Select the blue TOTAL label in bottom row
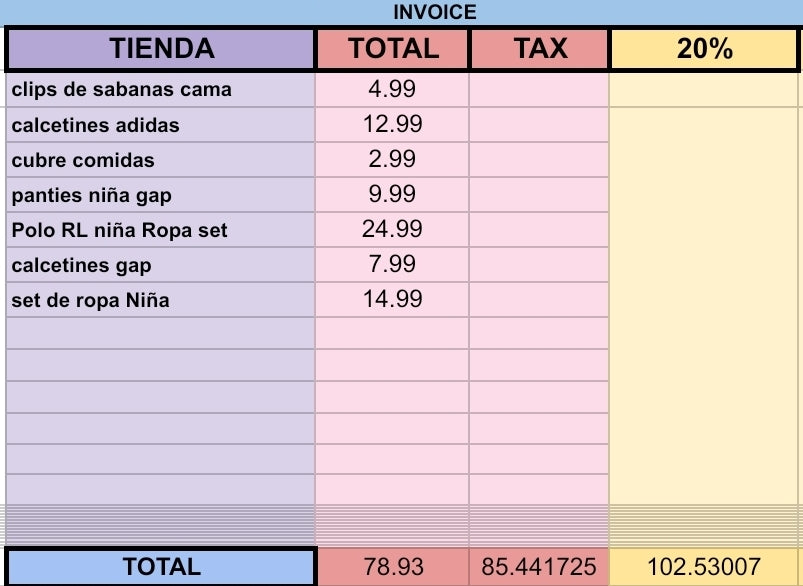 [161, 566]
